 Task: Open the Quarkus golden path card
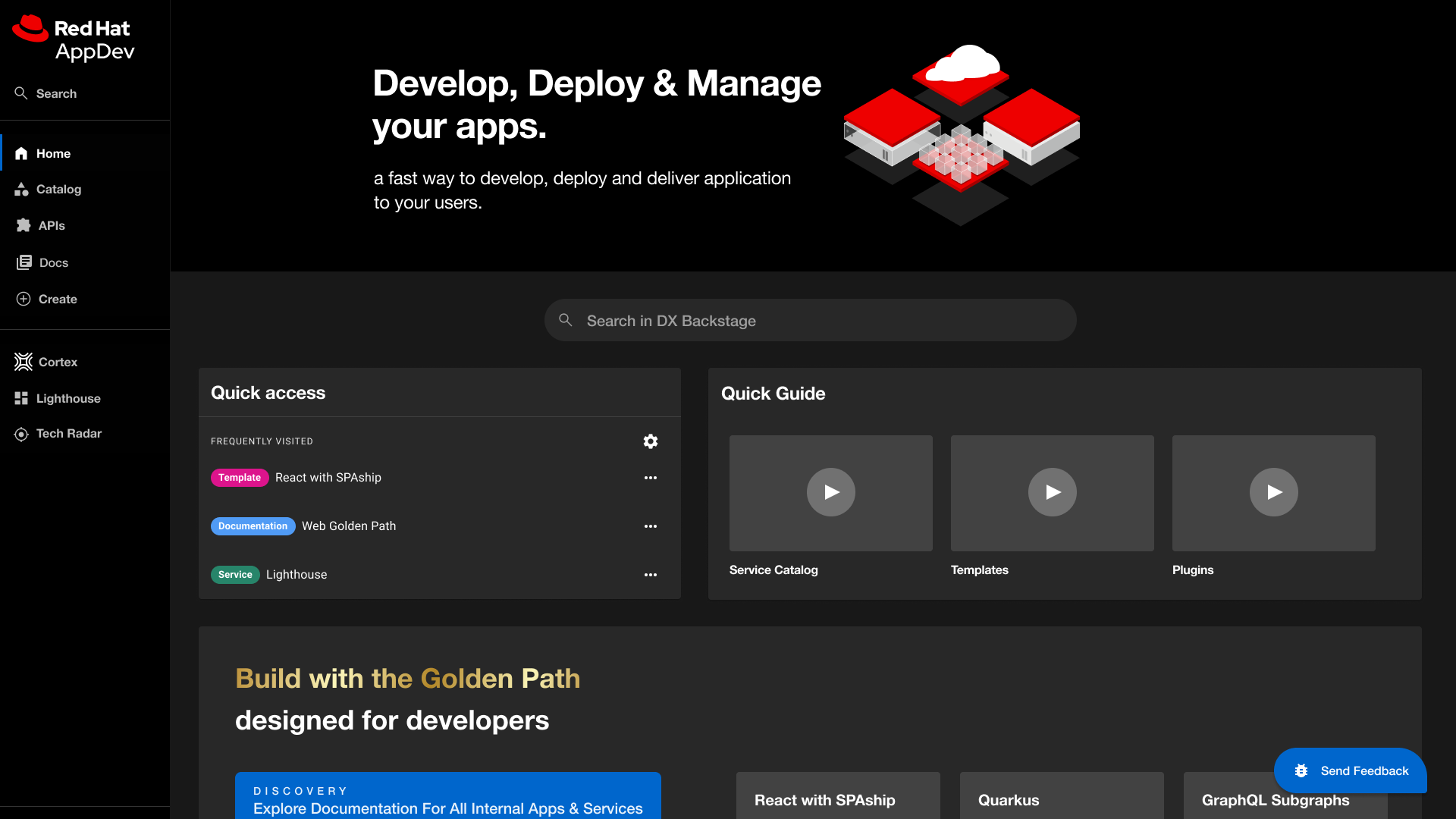[x=1062, y=795]
